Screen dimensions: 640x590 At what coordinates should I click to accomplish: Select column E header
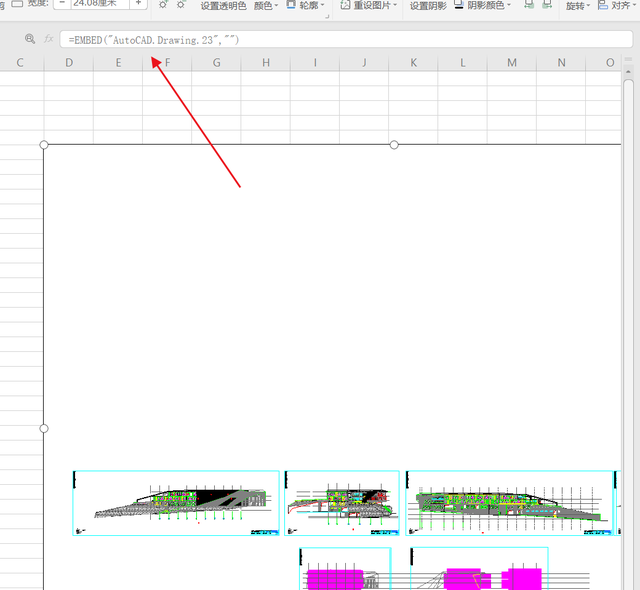click(118, 62)
